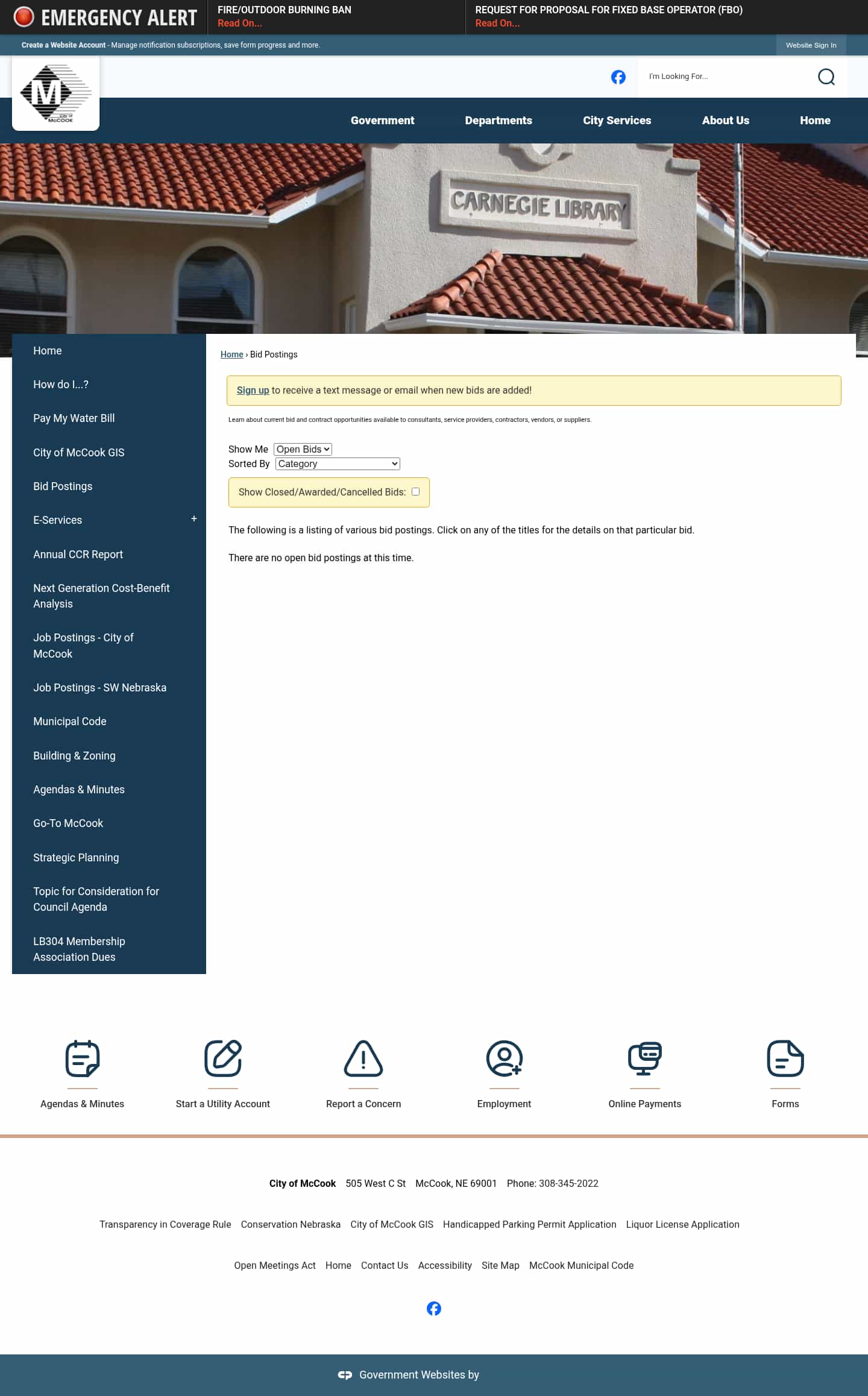Click the Home breadcrumb link
868x1396 pixels.
click(x=231, y=354)
